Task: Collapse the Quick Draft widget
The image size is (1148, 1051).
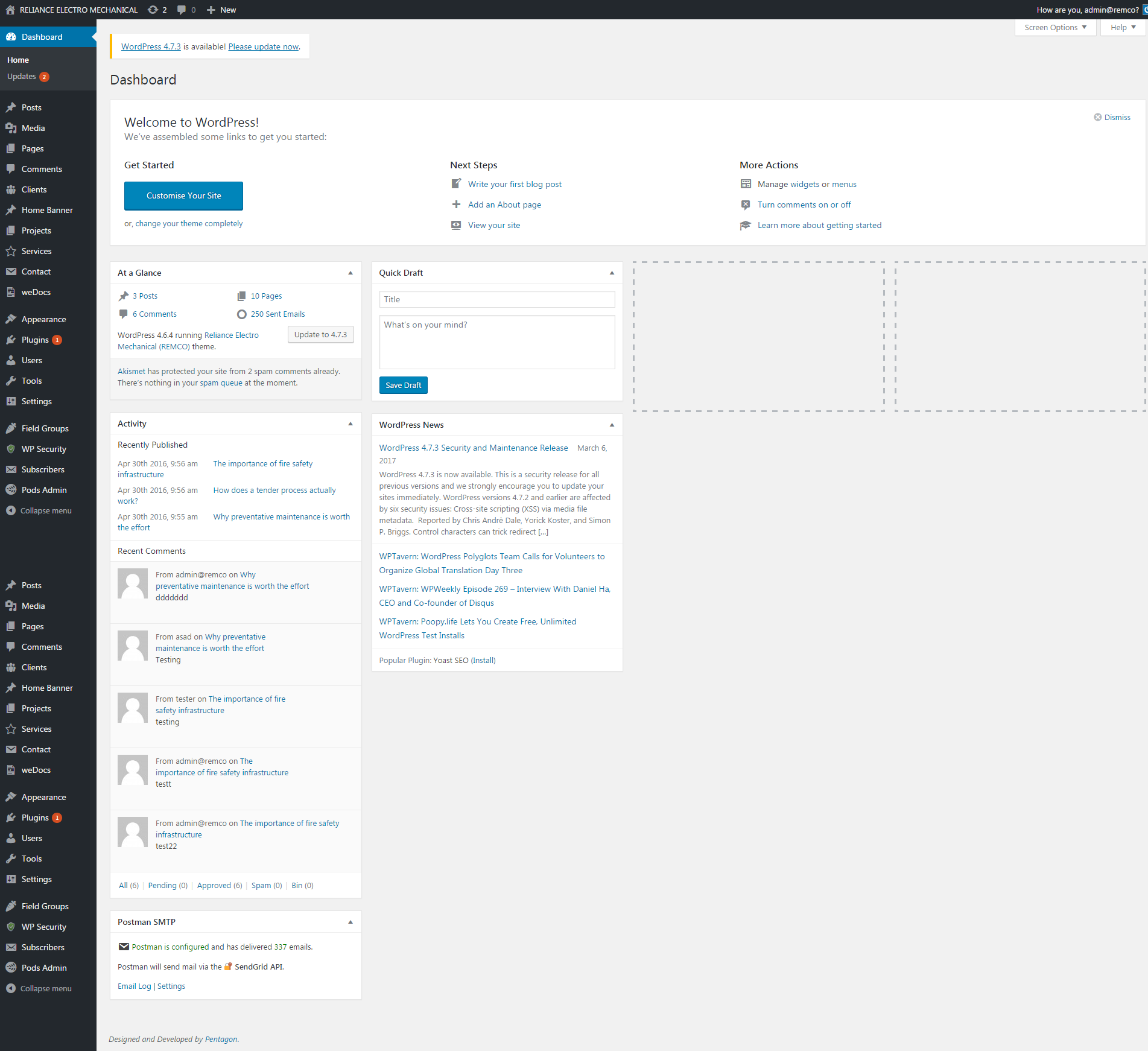Action: [x=612, y=273]
